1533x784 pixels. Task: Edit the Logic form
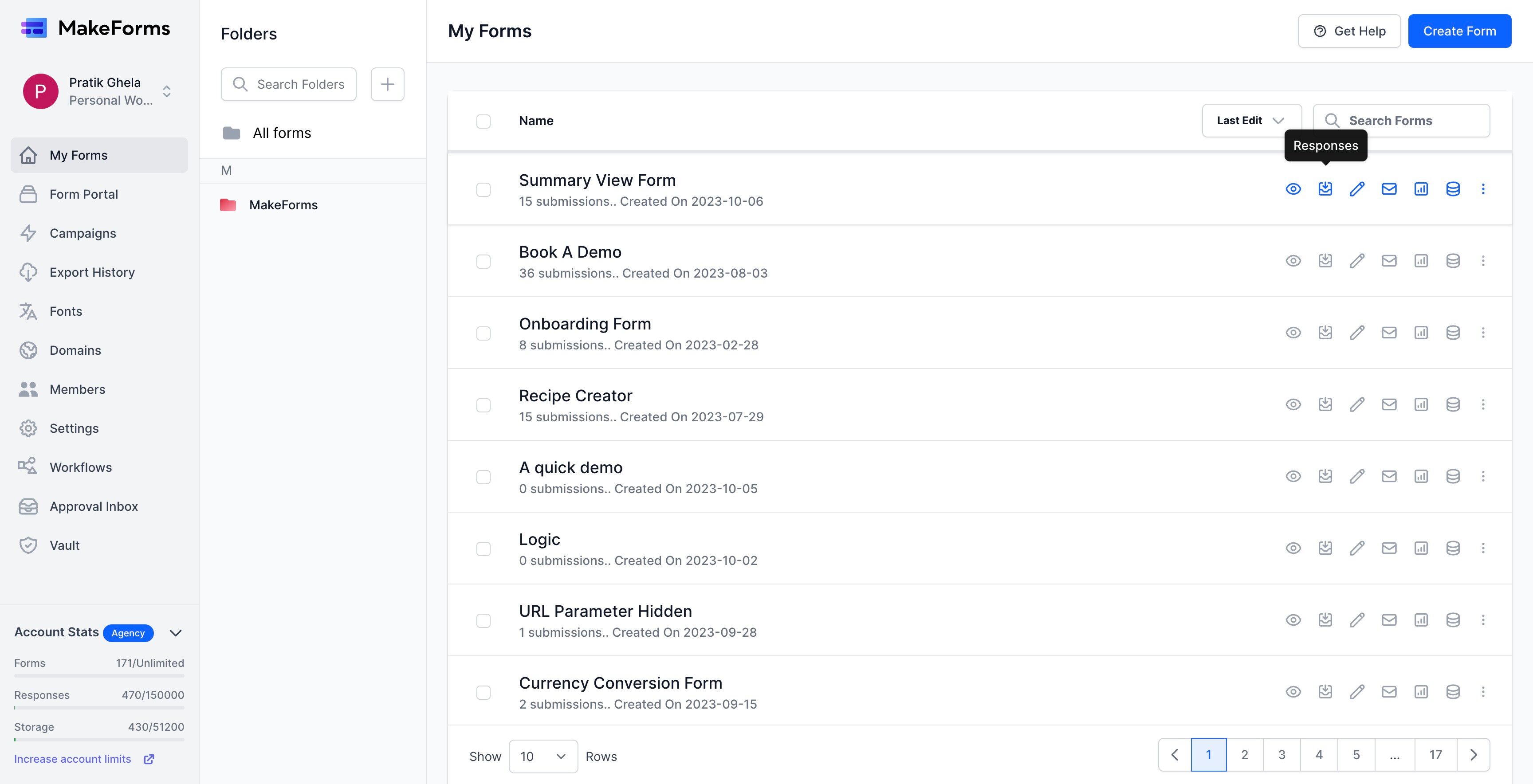click(x=1357, y=548)
